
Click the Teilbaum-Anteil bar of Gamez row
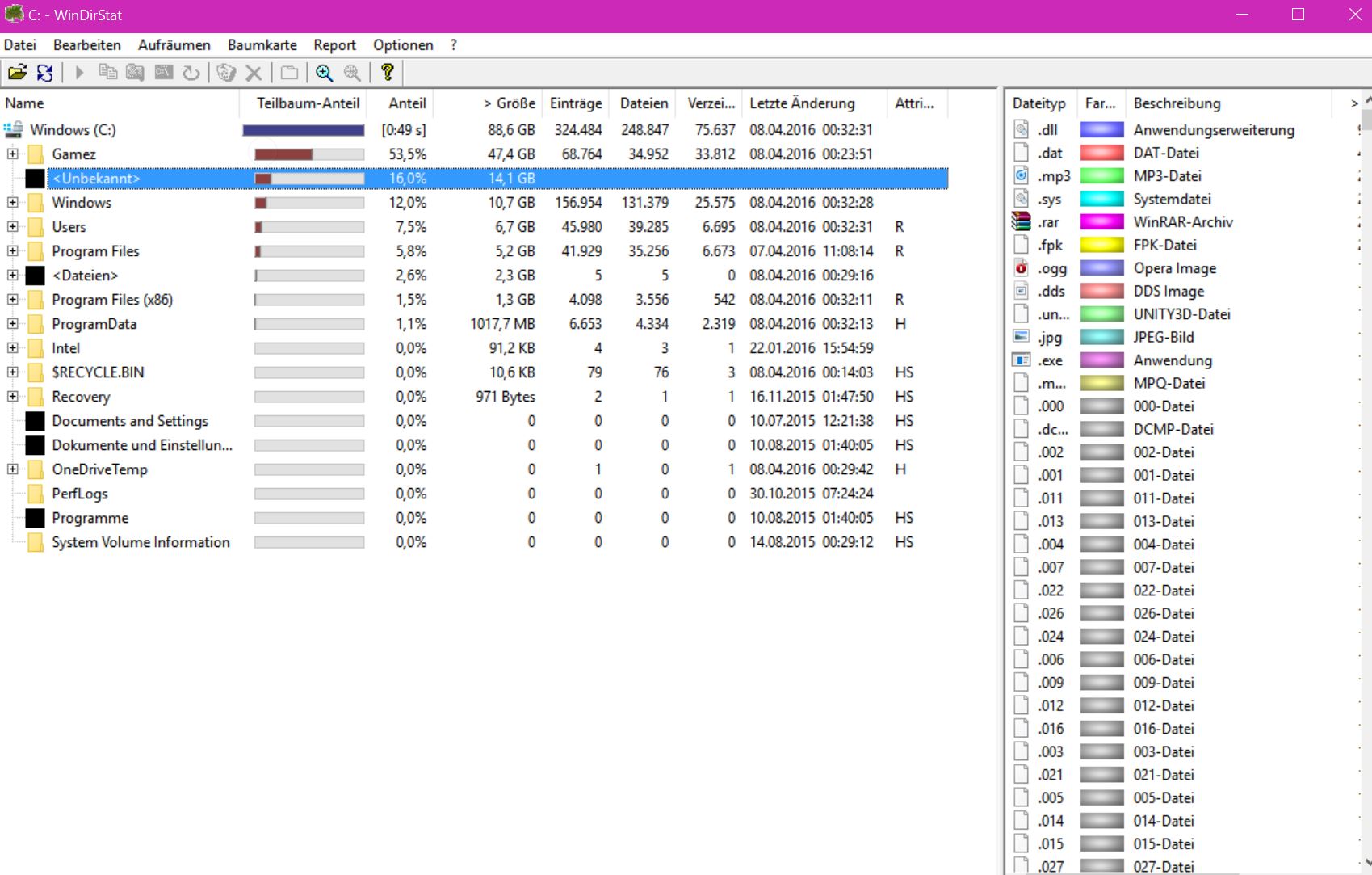click(x=309, y=154)
